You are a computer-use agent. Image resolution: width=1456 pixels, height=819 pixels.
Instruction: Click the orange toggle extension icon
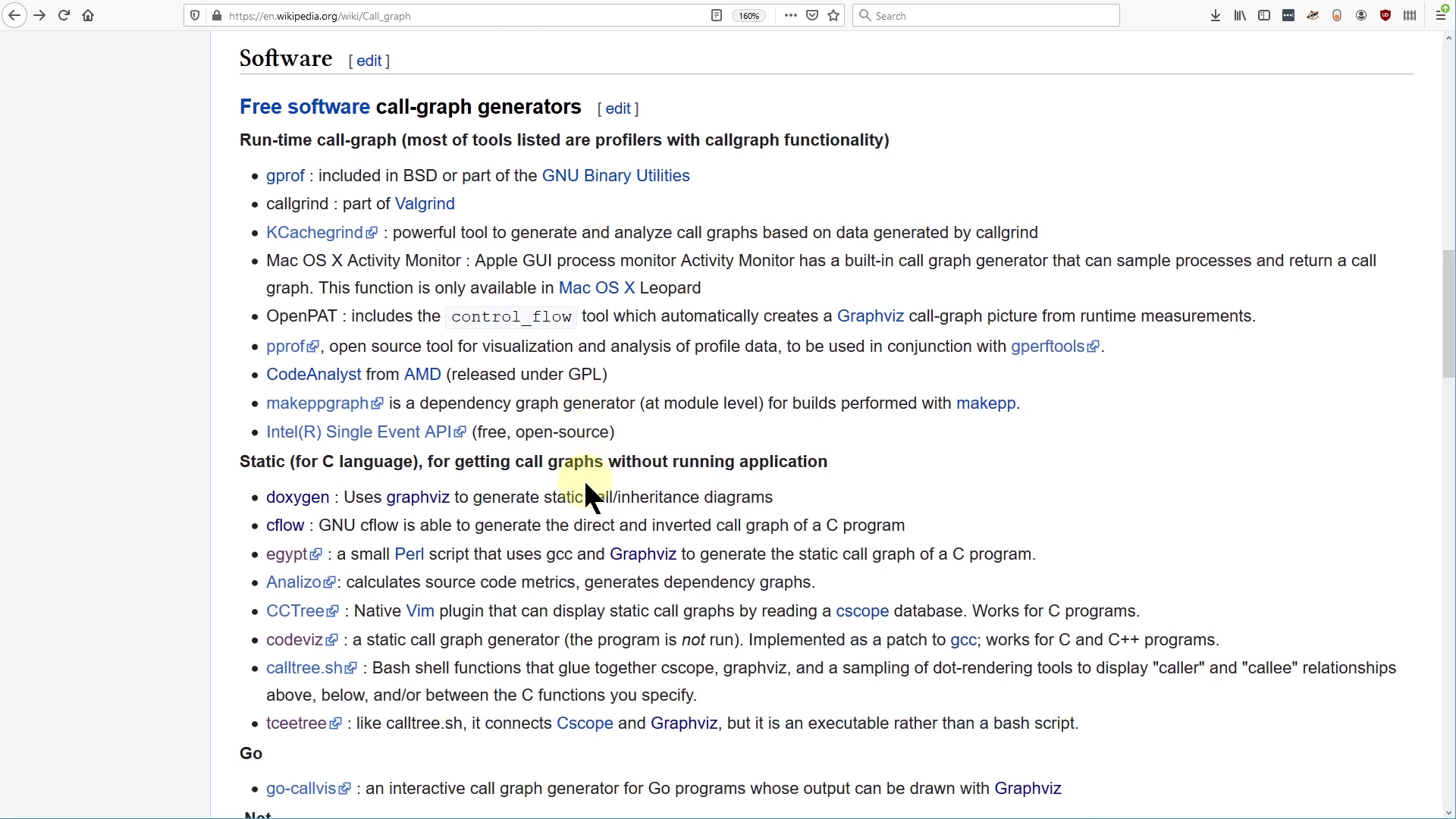[x=1337, y=15]
